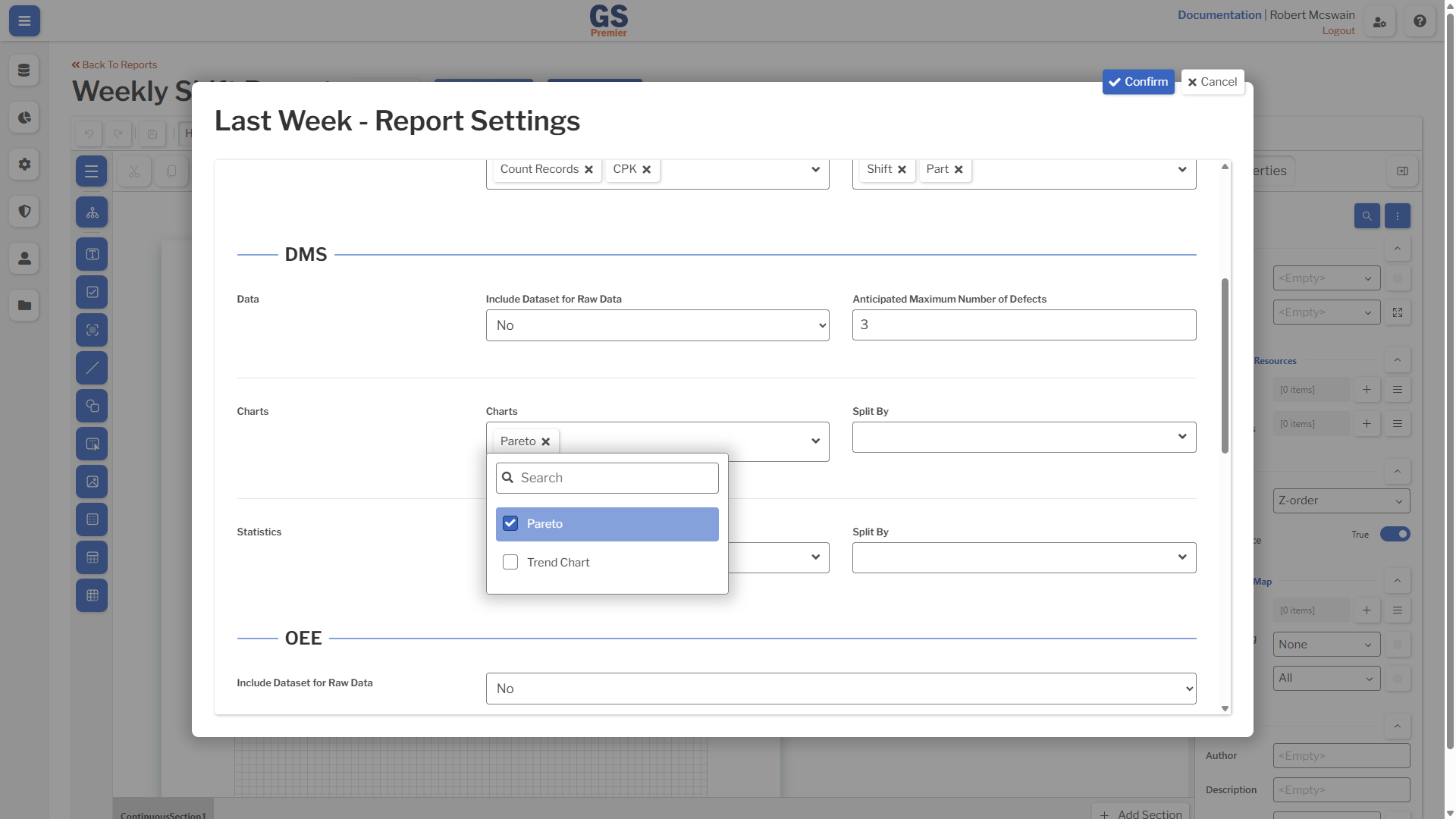Collapse the Charts multiselect dropdown arrow

coord(815,441)
